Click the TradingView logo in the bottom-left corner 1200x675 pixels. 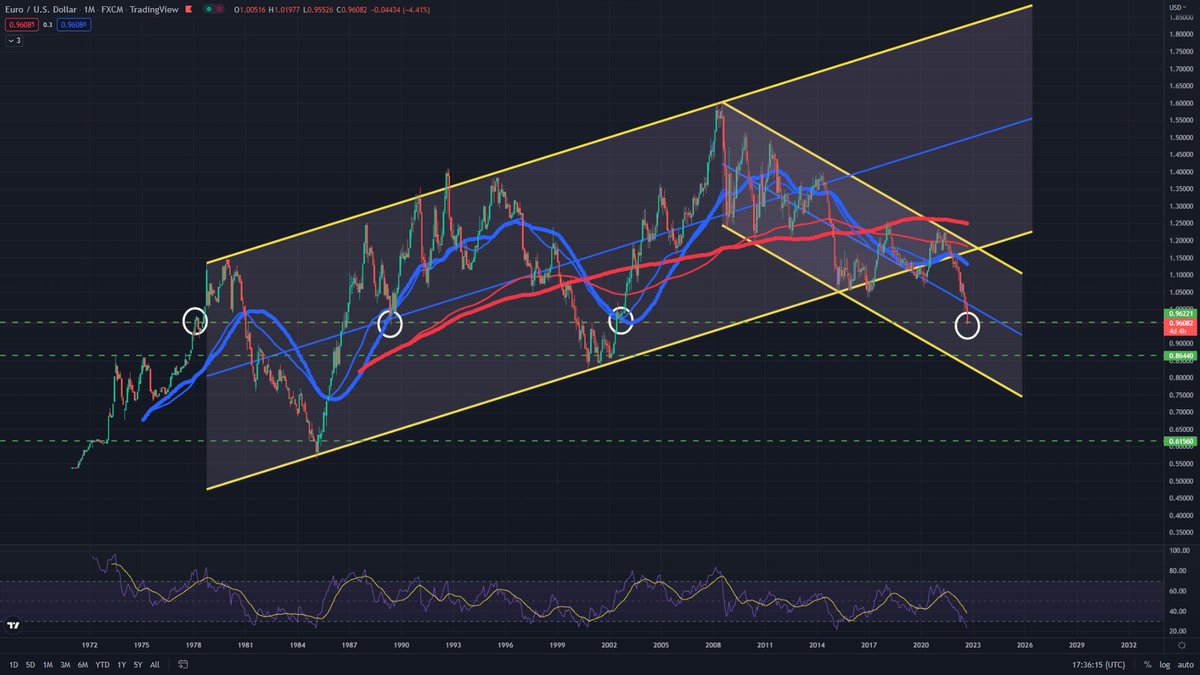12,626
